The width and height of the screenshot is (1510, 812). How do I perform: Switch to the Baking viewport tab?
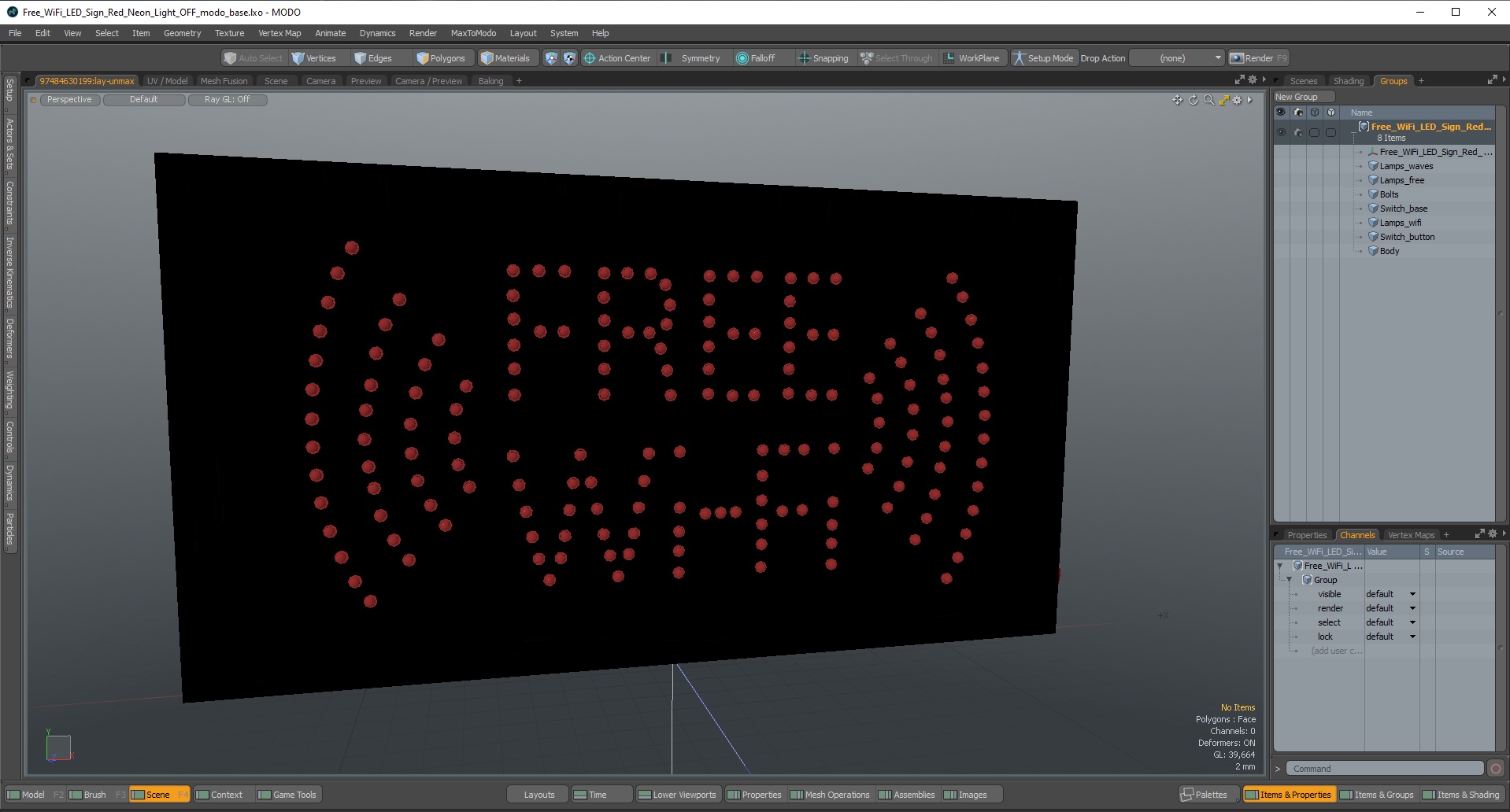pyautogui.click(x=490, y=81)
